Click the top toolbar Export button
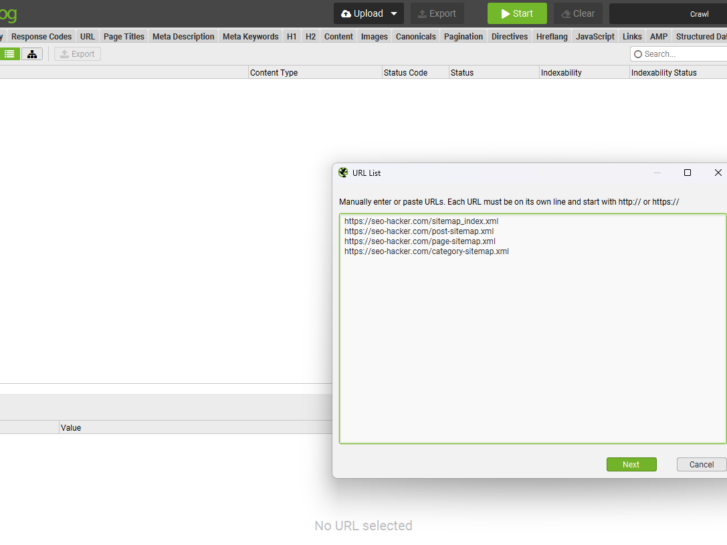Image resolution: width=727 pixels, height=545 pixels. [437, 13]
